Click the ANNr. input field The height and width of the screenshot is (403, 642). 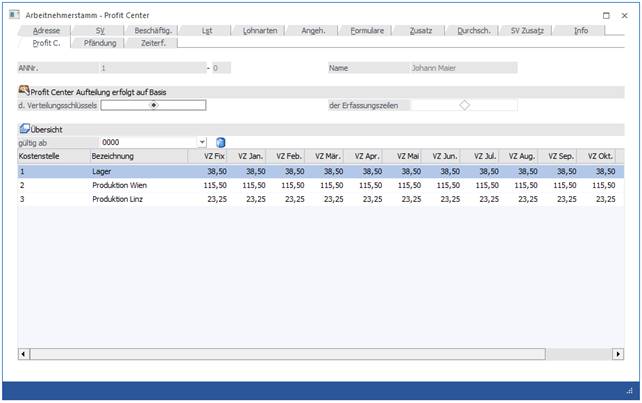tap(150, 68)
